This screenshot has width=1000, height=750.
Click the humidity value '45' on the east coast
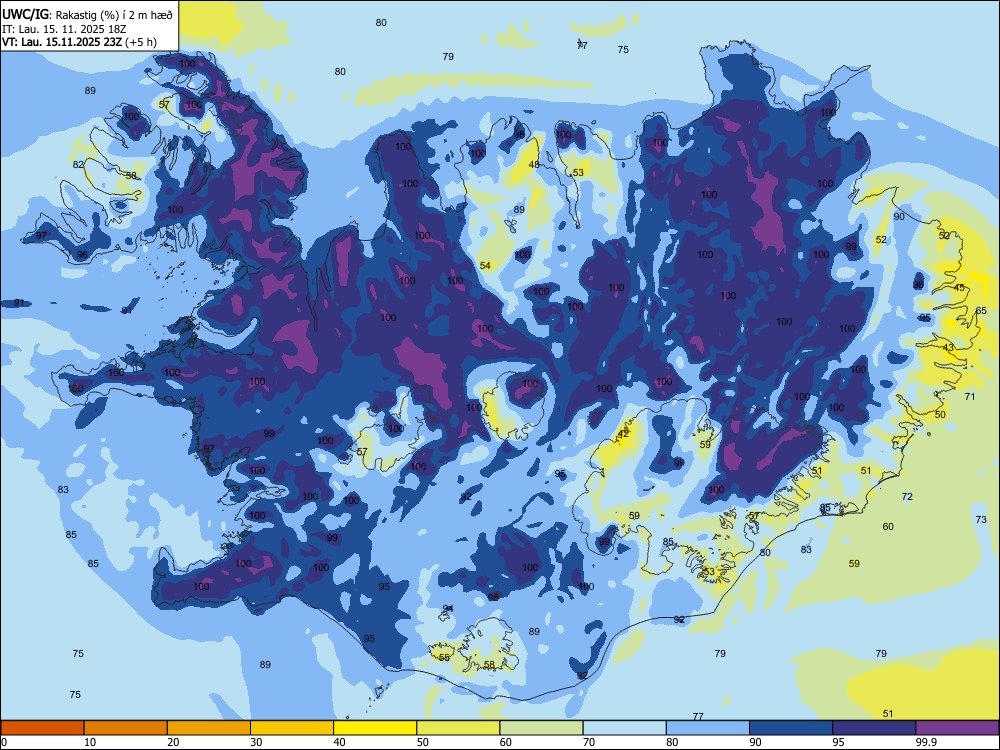point(959,288)
